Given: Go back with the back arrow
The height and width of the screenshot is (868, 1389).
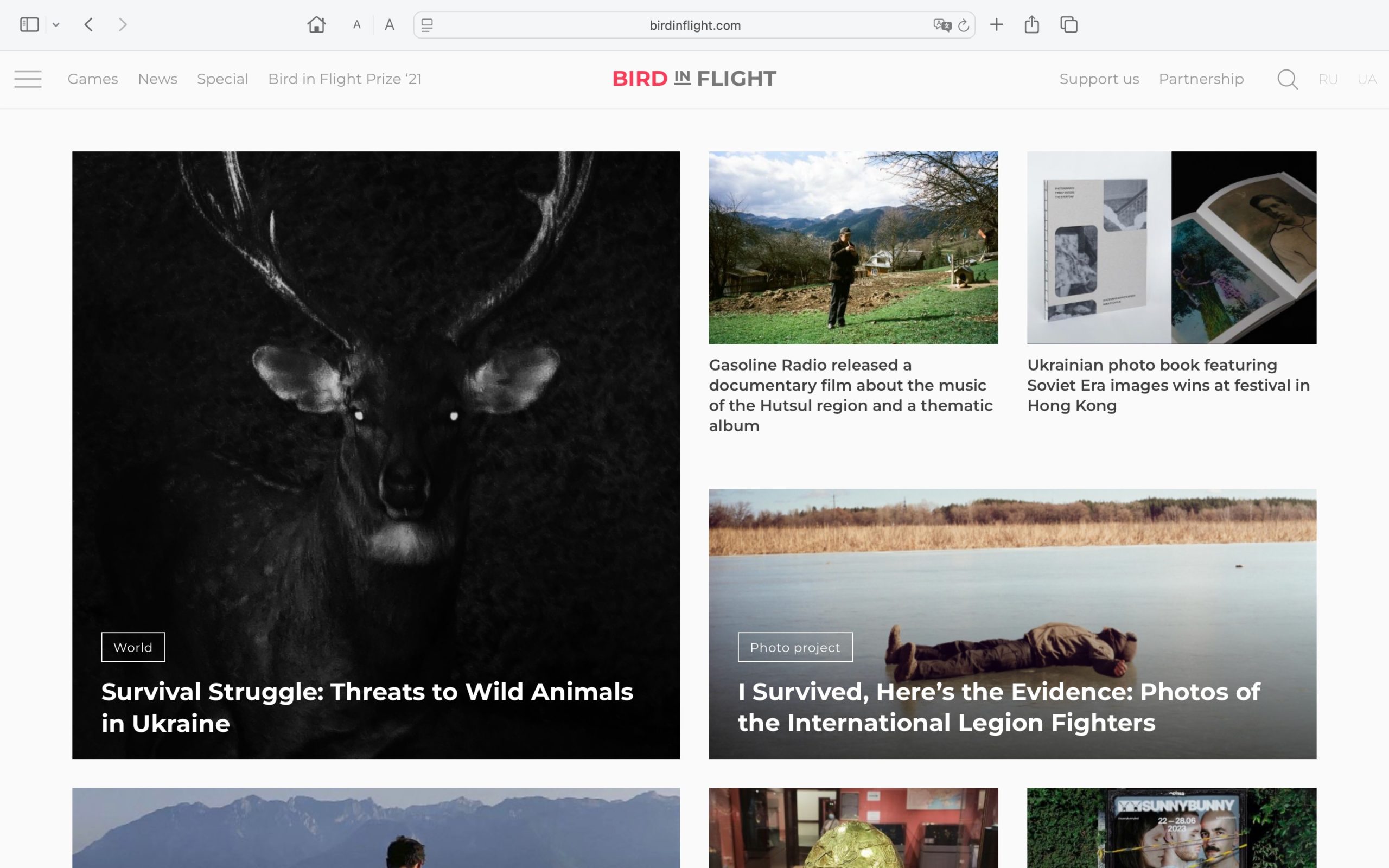Looking at the screenshot, I should pos(88,25).
